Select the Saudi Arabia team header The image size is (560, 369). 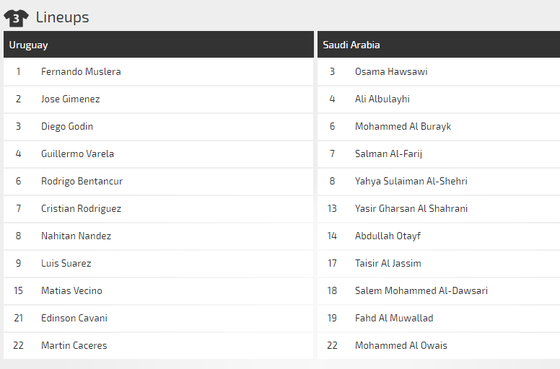(439, 45)
